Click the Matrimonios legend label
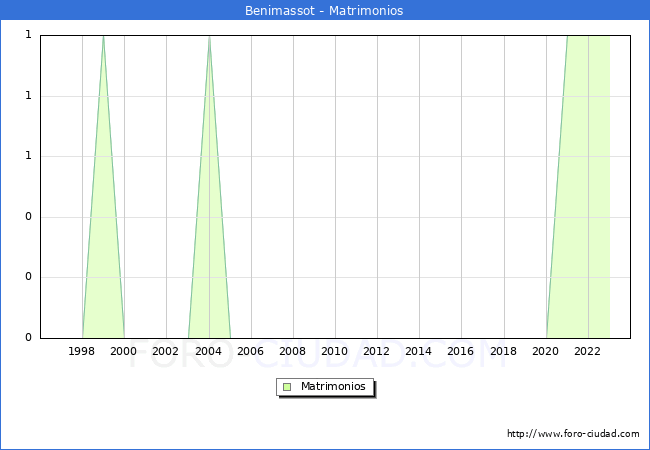Image resolution: width=650 pixels, height=450 pixels. coord(333,386)
